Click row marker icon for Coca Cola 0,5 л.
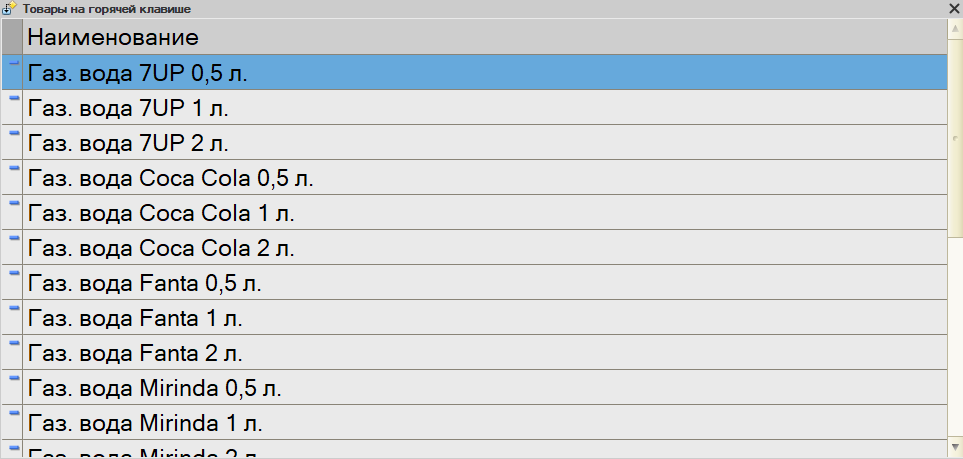This screenshot has width=963, height=459. pos(13,169)
